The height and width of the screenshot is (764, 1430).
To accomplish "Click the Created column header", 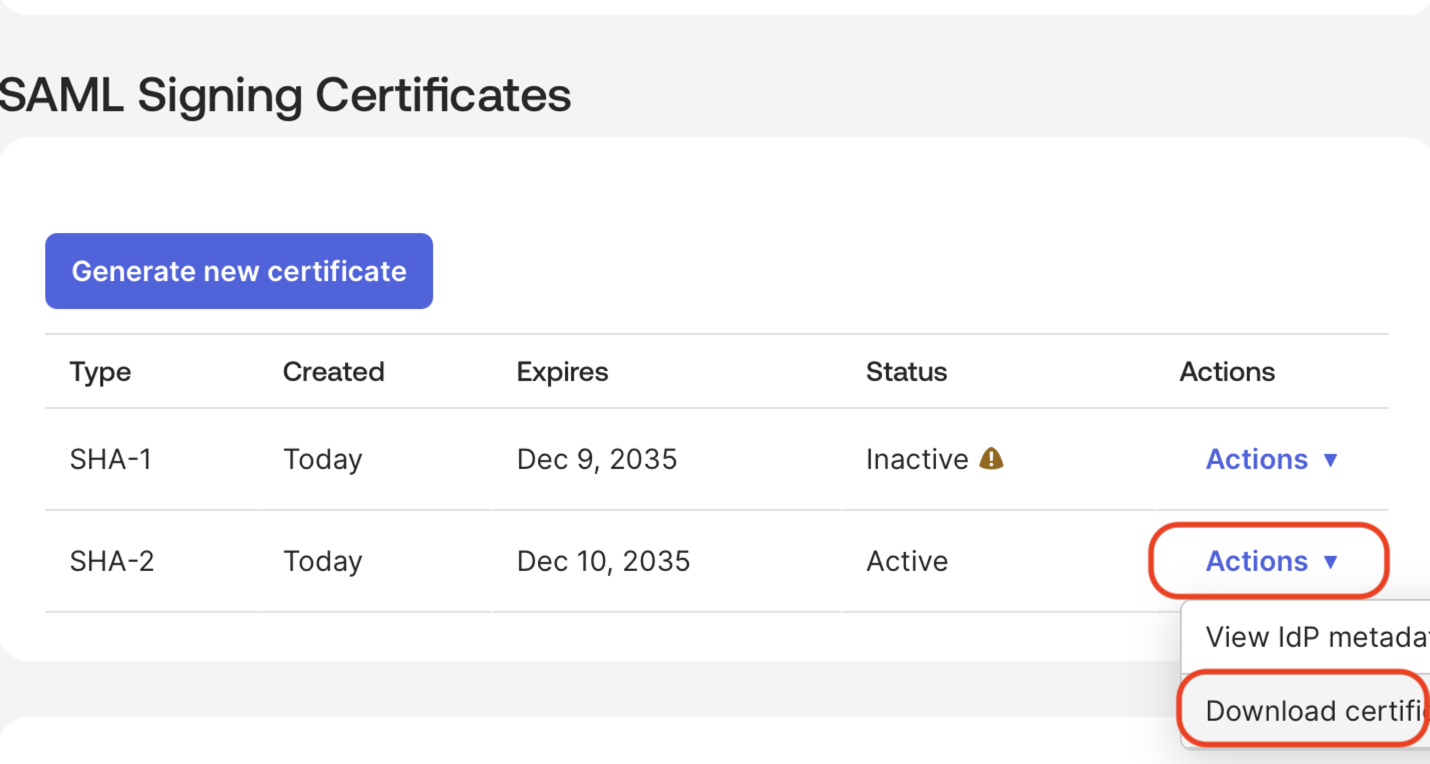I will coord(333,371).
